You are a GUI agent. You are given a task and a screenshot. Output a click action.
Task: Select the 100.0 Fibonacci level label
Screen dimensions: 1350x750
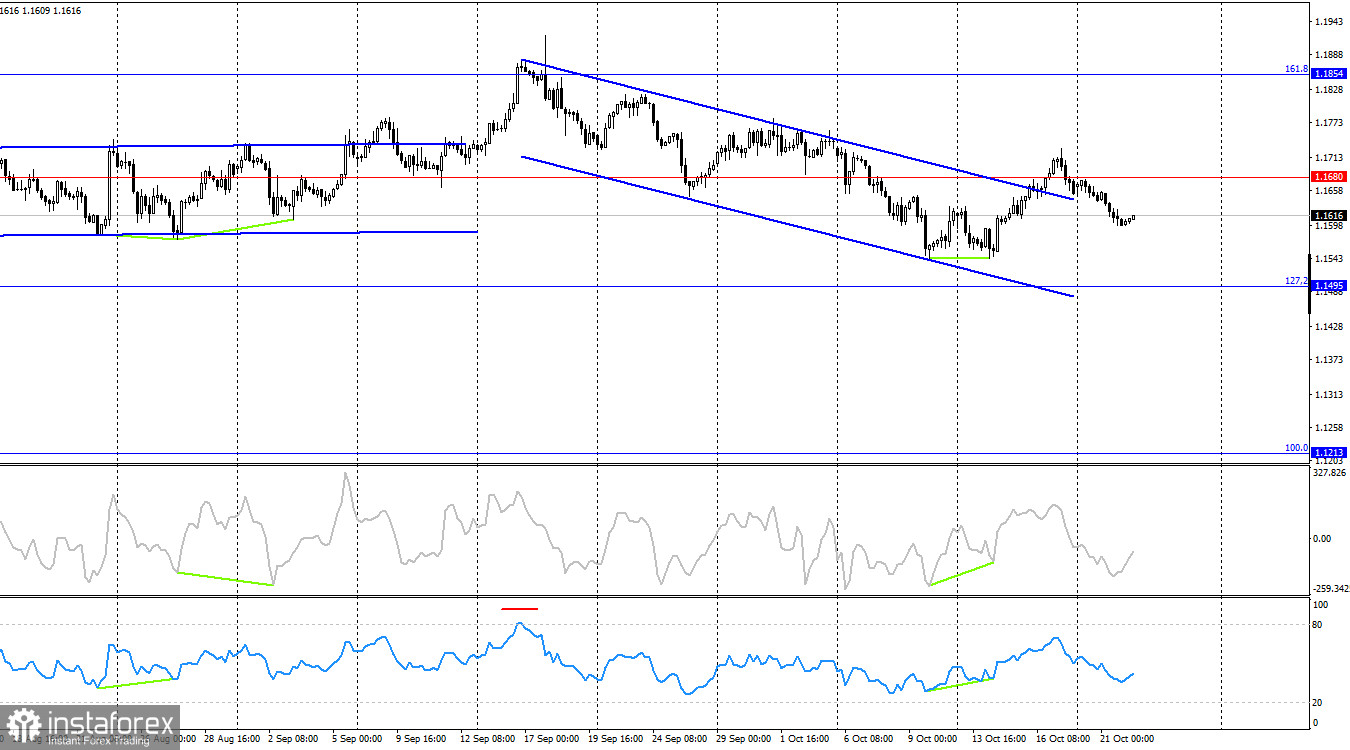[1296, 448]
